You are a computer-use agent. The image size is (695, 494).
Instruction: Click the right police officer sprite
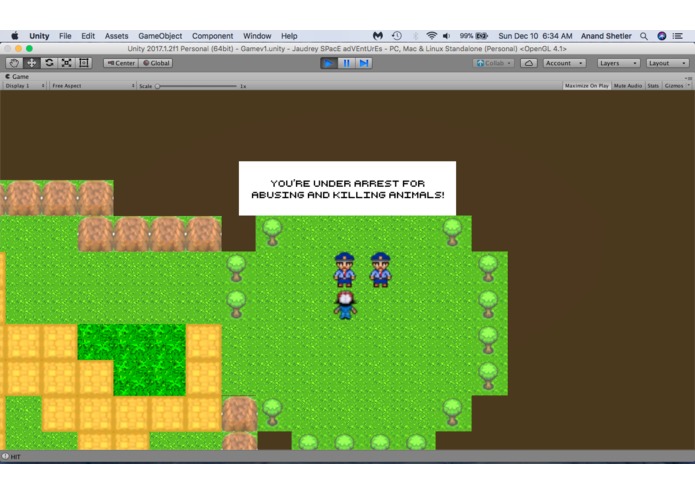tap(380, 269)
